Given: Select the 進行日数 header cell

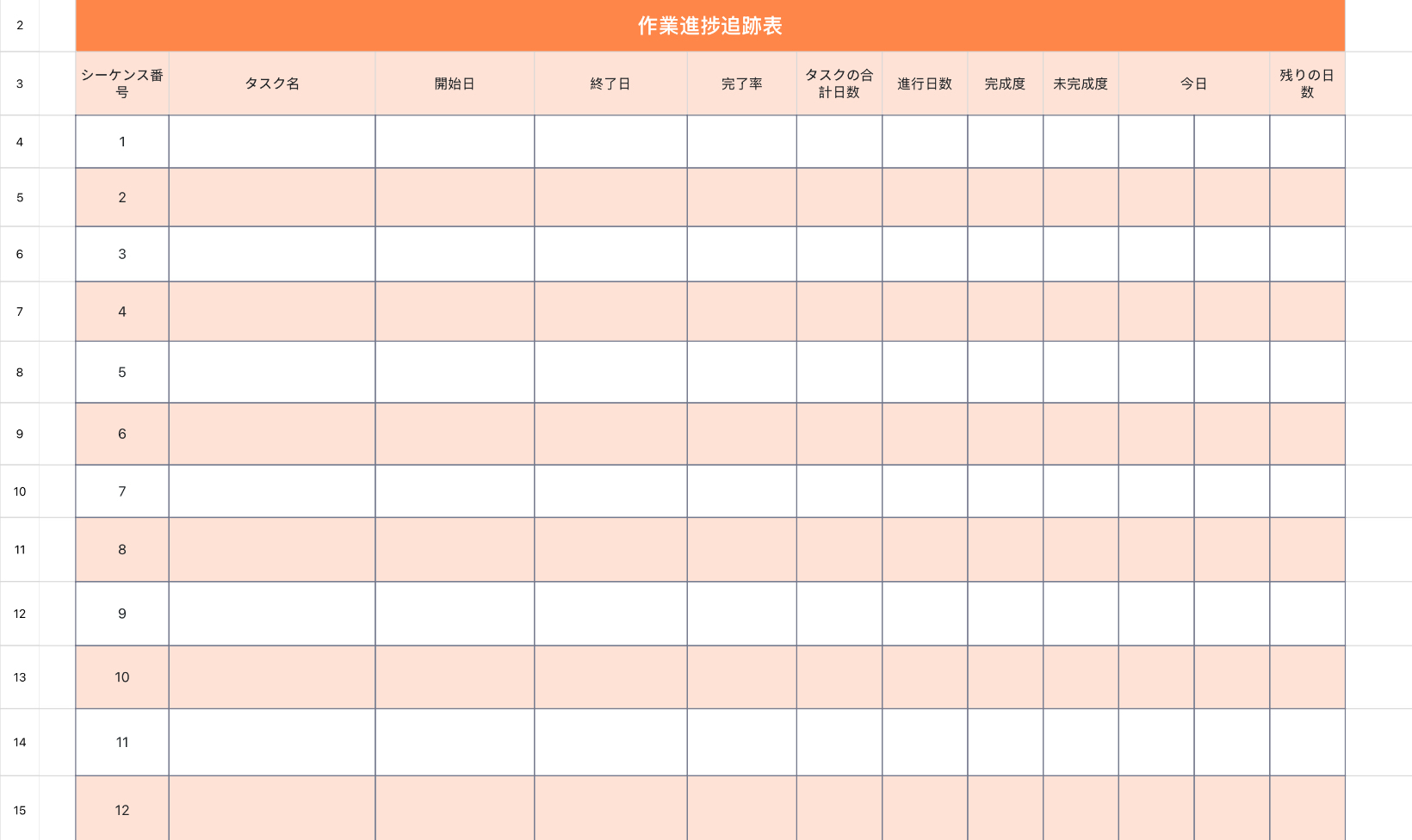Looking at the screenshot, I should (925, 83).
